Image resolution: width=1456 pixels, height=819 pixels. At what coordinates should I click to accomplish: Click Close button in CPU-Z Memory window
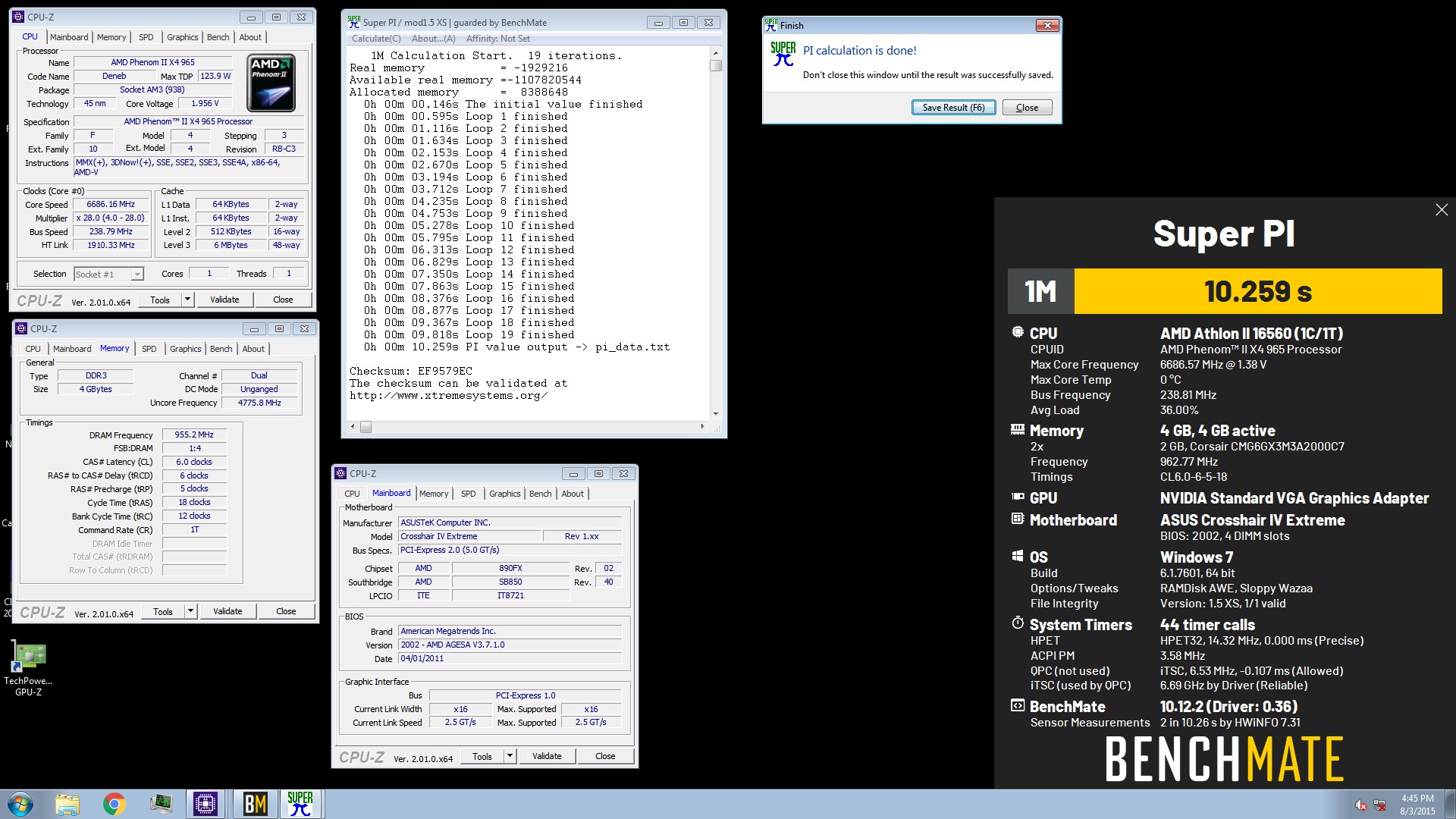point(286,611)
